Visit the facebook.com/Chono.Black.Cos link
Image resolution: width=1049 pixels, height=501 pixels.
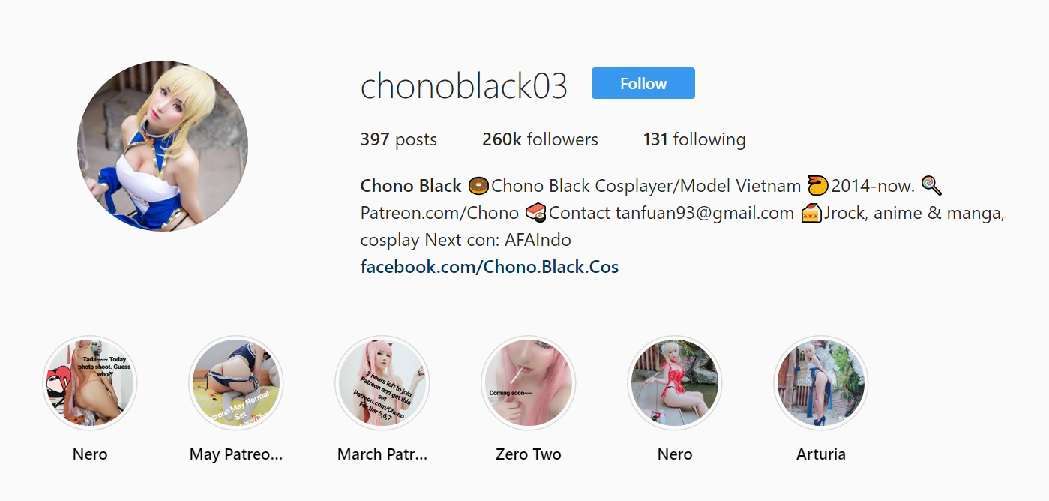[x=489, y=267]
